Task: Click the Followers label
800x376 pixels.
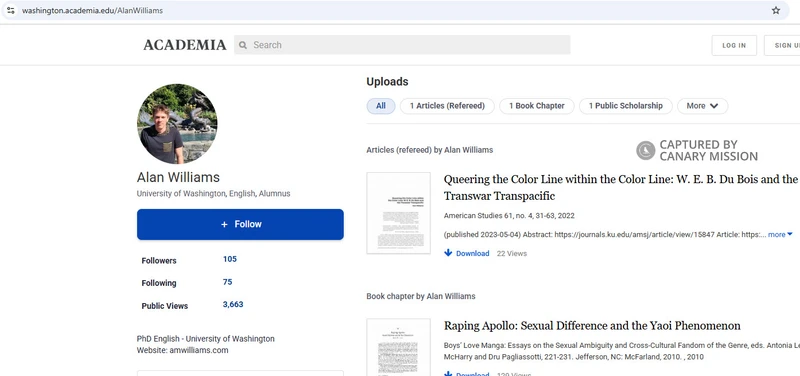Action: point(159,261)
